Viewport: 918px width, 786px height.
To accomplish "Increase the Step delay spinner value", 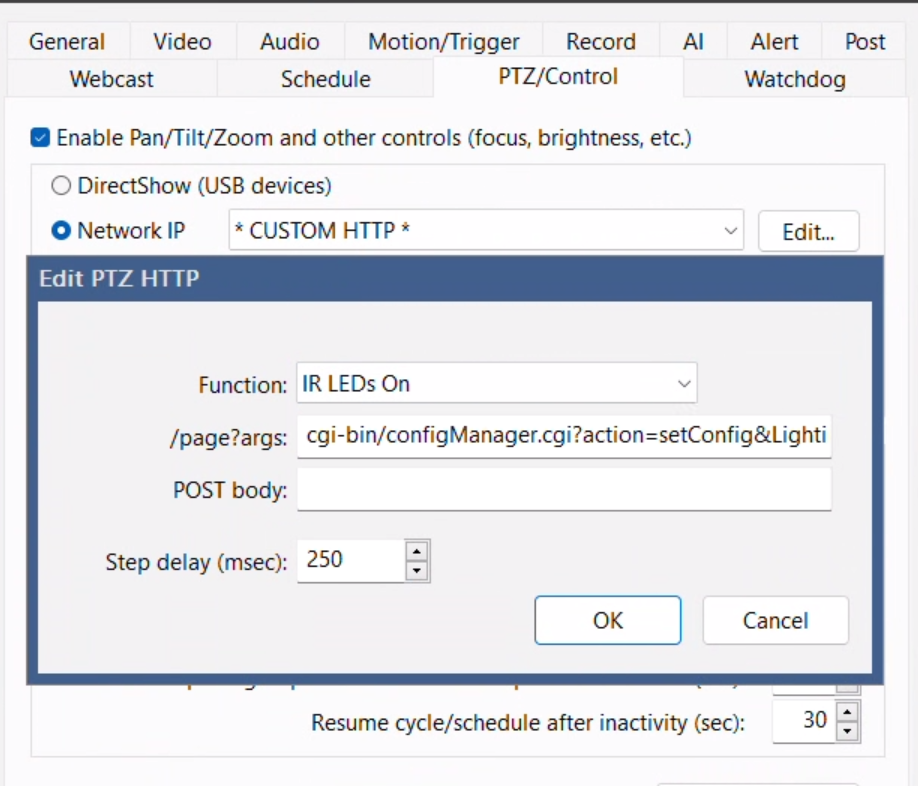I will click(x=418, y=550).
